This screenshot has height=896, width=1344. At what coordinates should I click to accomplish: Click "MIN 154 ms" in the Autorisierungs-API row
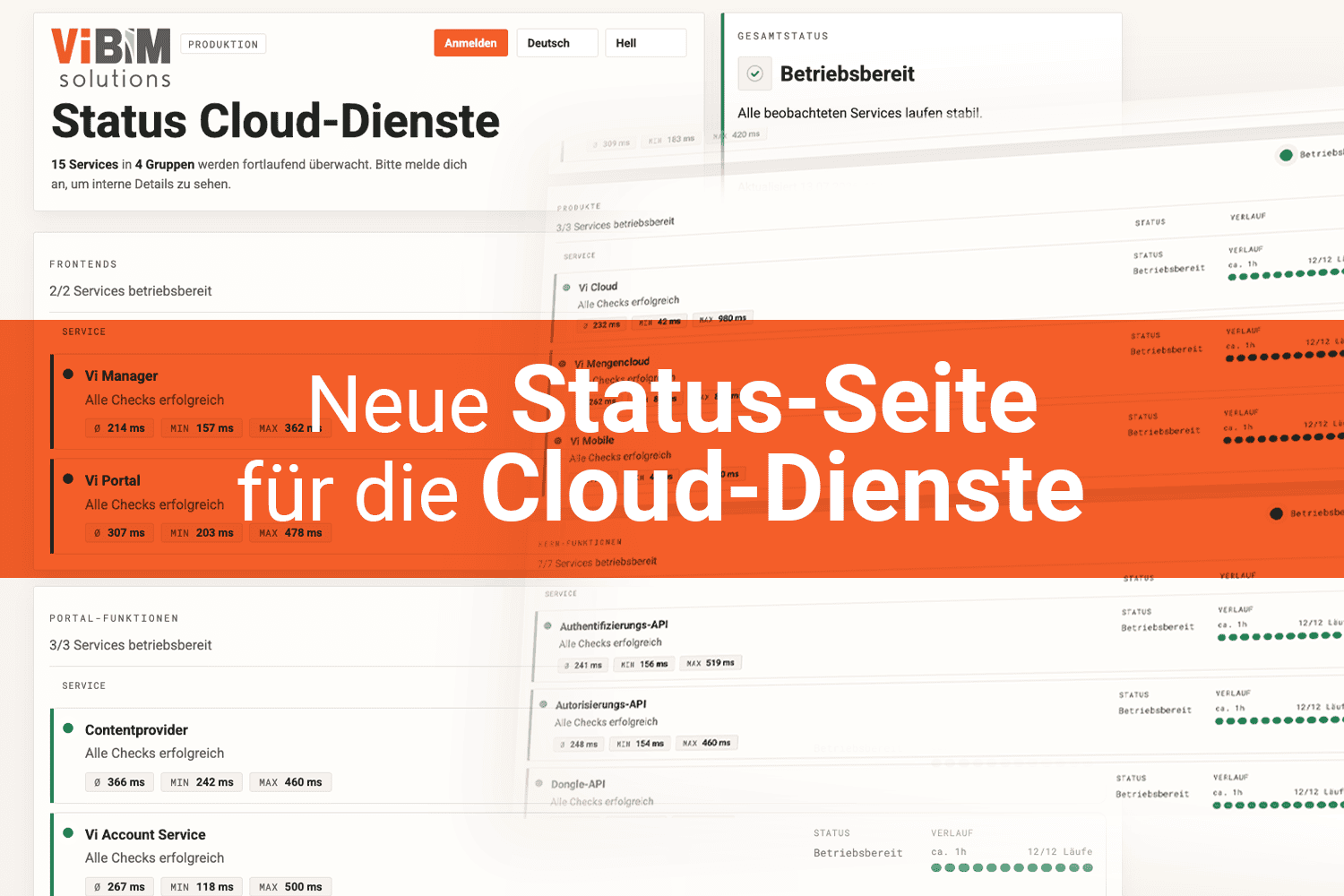coord(641,744)
